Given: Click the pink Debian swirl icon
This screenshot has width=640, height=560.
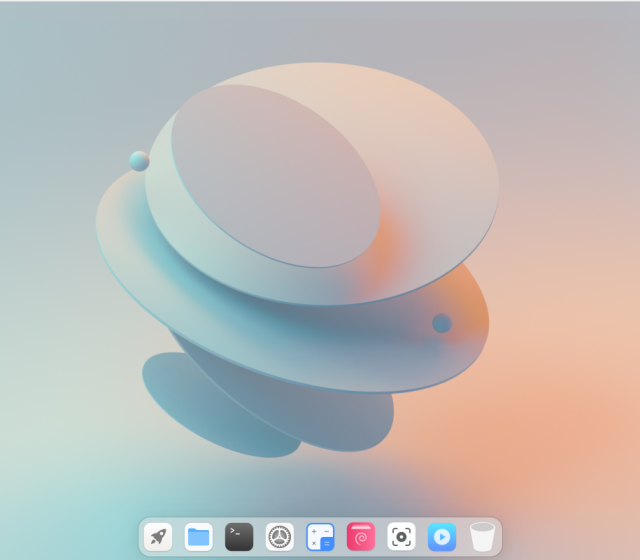Looking at the screenshot, I should click(x=361, y=537).
